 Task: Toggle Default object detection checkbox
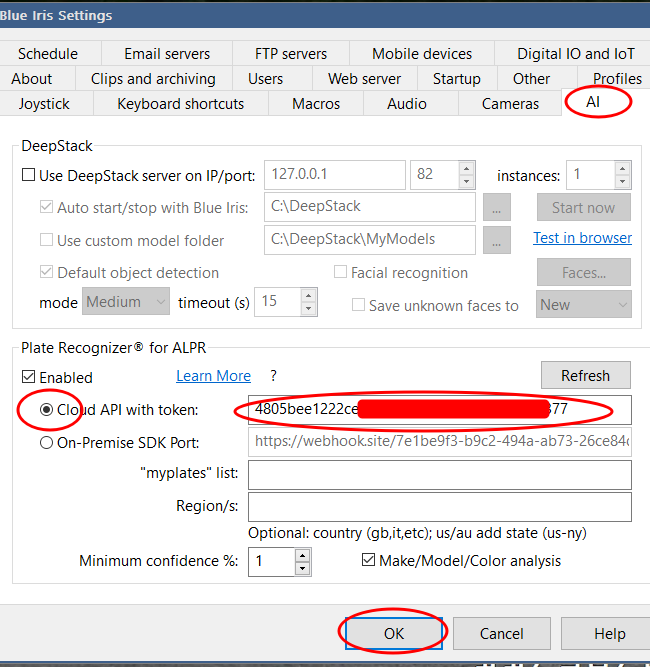click(x=46, y=272)
